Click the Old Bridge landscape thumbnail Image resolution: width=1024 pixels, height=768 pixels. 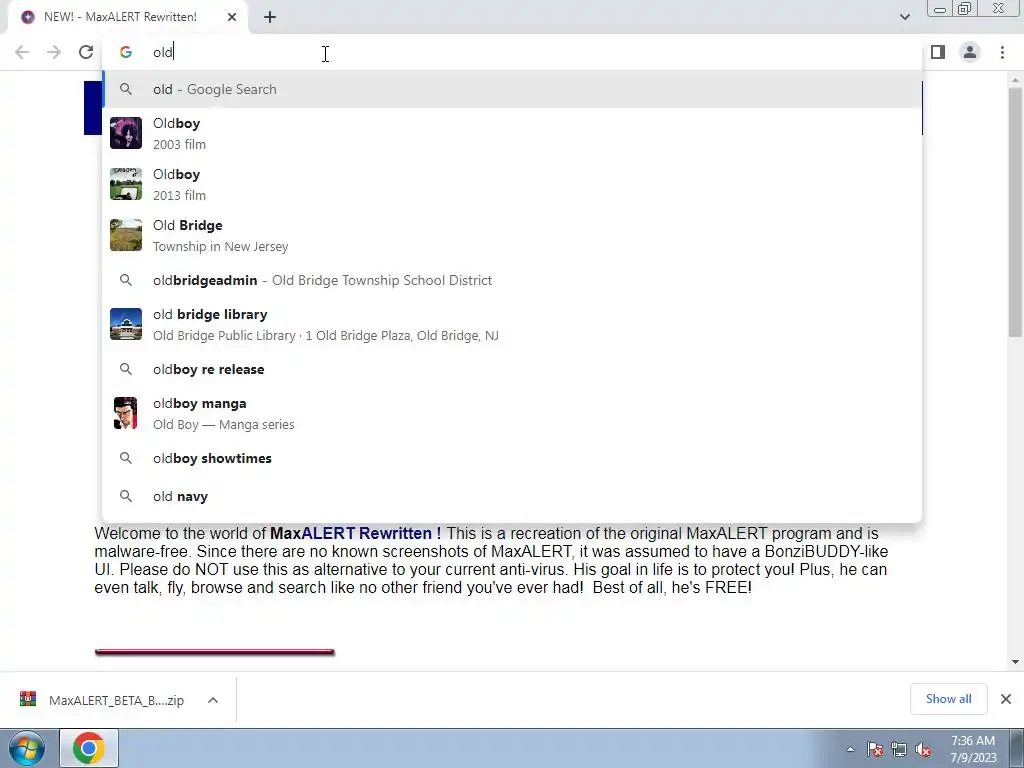pyautogui.click(x=125, y=235)
